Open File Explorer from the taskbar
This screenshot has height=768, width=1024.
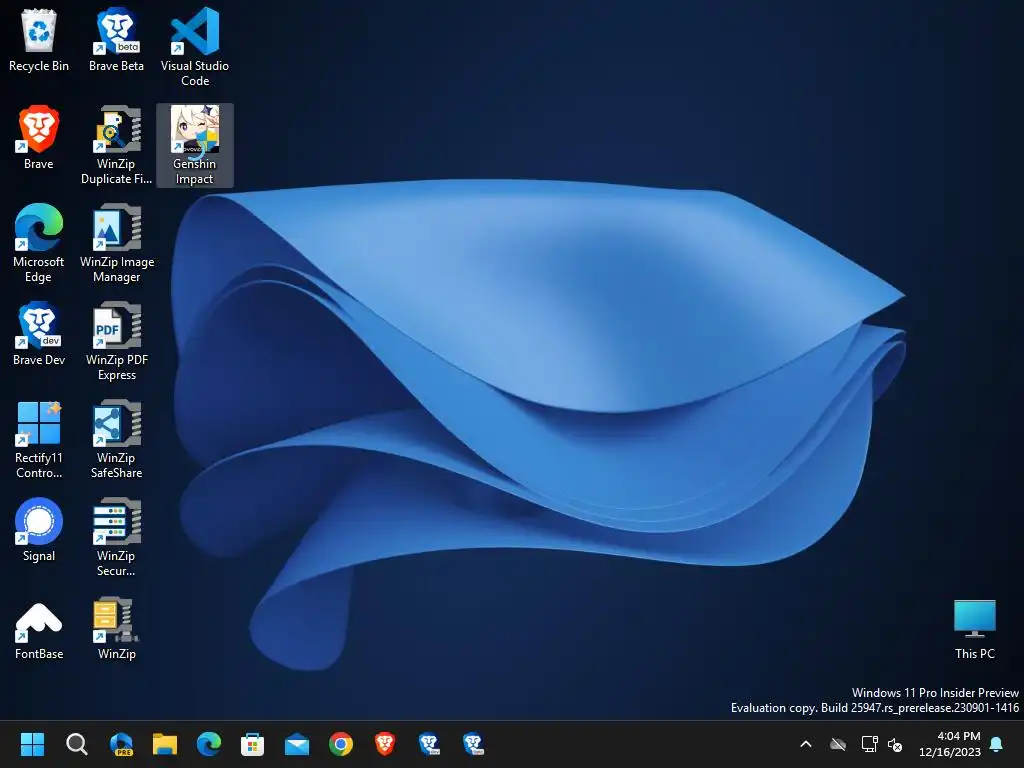165,744
